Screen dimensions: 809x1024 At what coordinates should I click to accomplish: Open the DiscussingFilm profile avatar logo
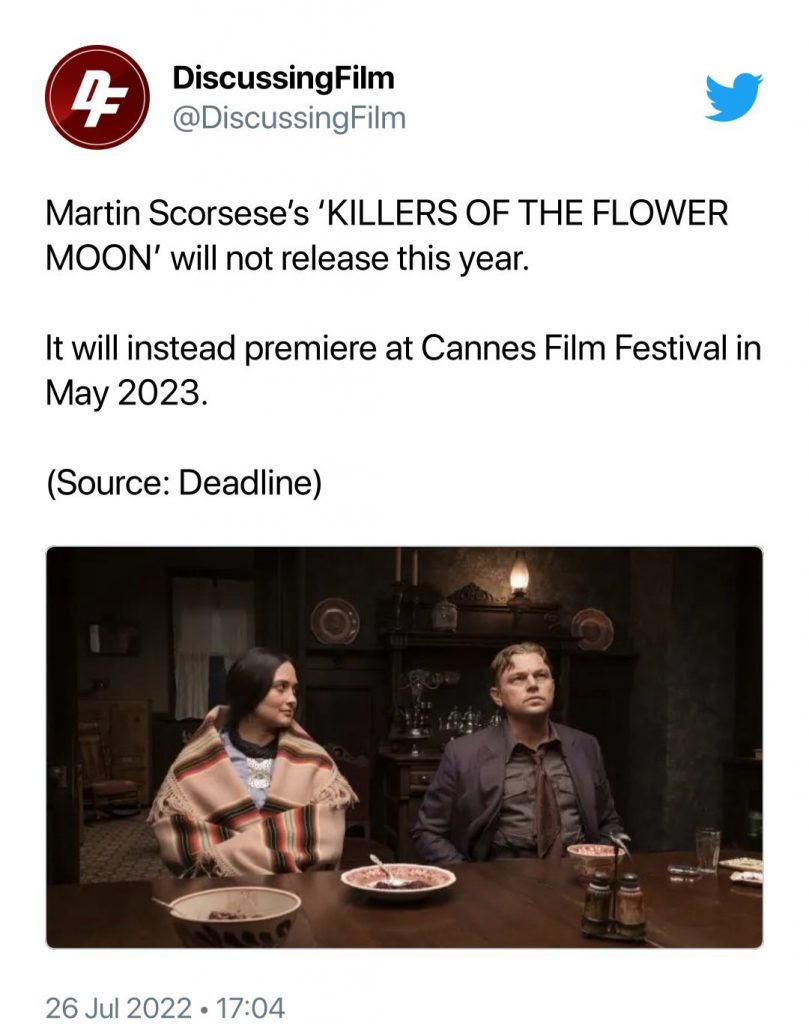click(97, 97)
